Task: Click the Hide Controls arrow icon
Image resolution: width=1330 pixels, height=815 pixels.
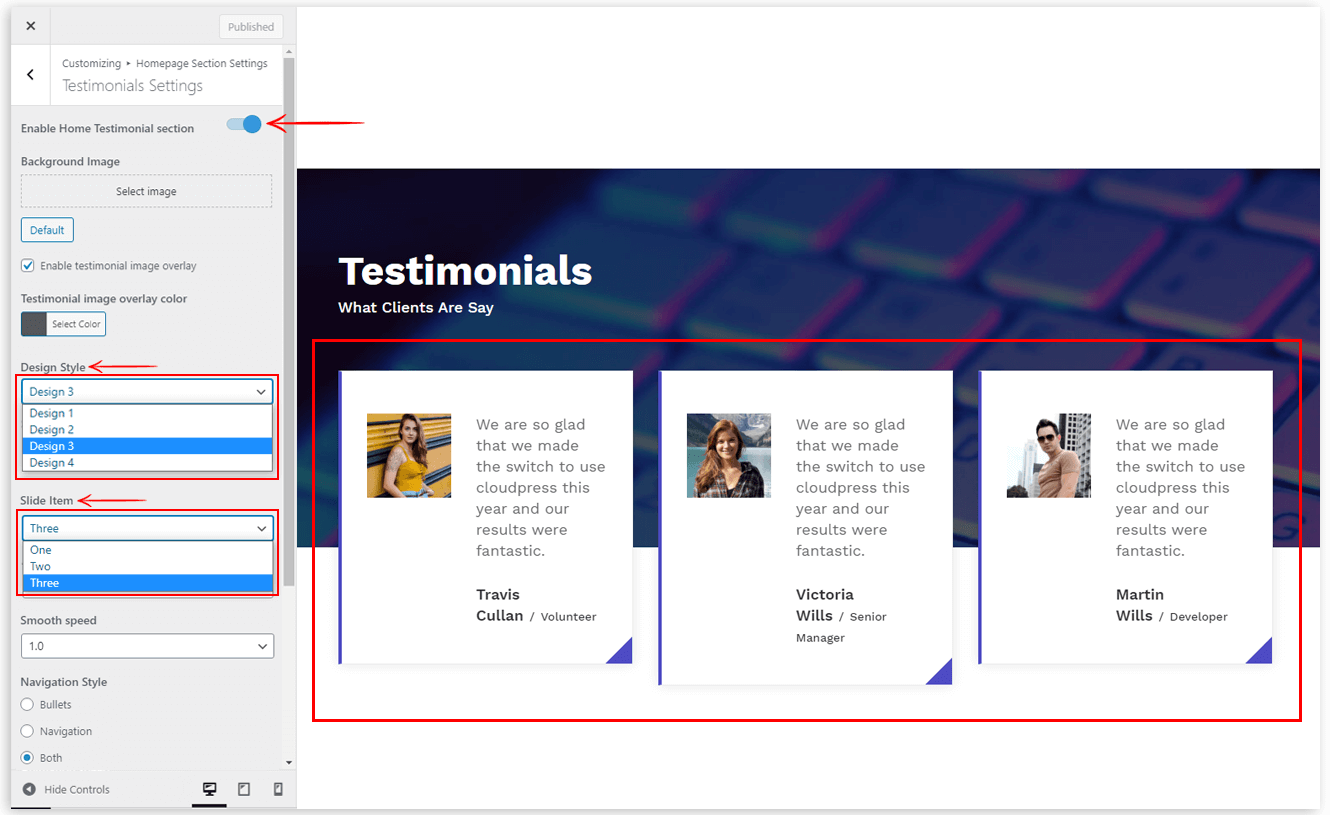Action: 29,789
